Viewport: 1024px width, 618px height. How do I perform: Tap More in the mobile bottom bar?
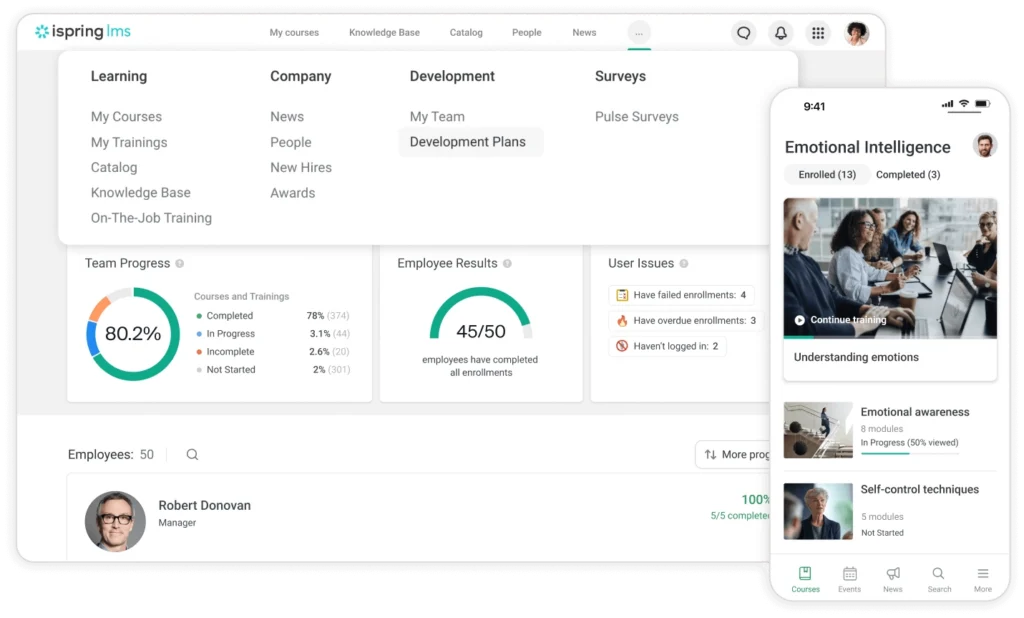982,575
